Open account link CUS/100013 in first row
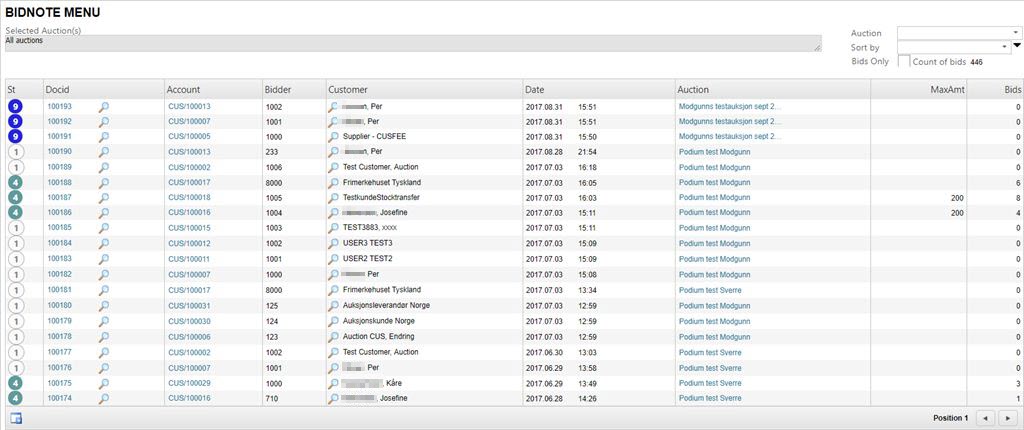Image resolution: width=1024 pixels, height=430 pixels. click(x=189, y=106)
